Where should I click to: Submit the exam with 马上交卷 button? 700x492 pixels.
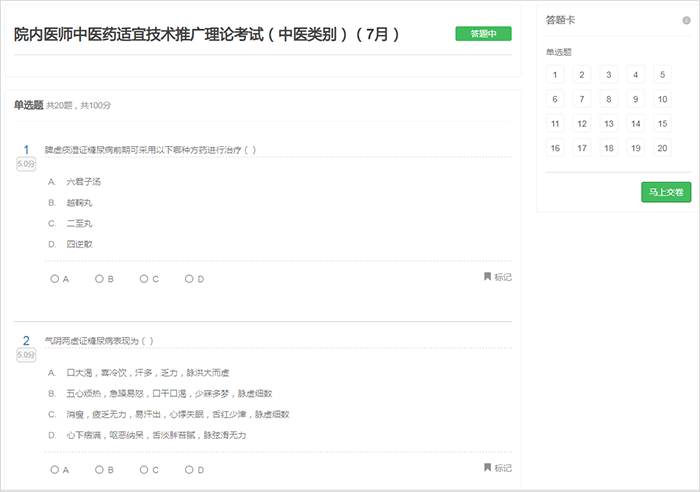click(x=665, y=192)
